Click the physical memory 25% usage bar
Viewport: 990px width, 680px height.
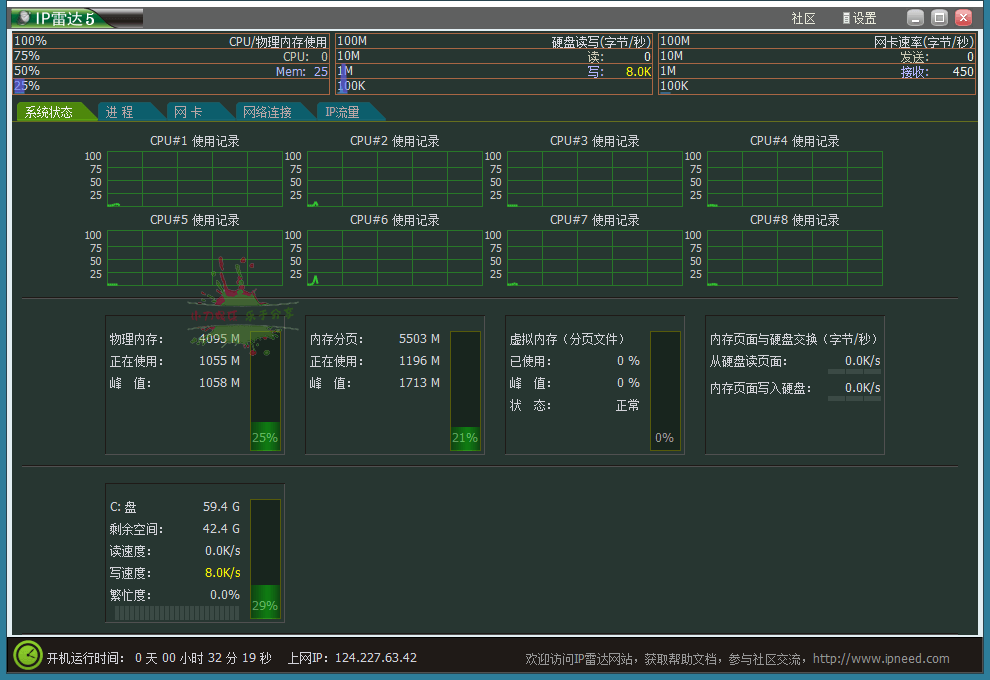[265, 391]
